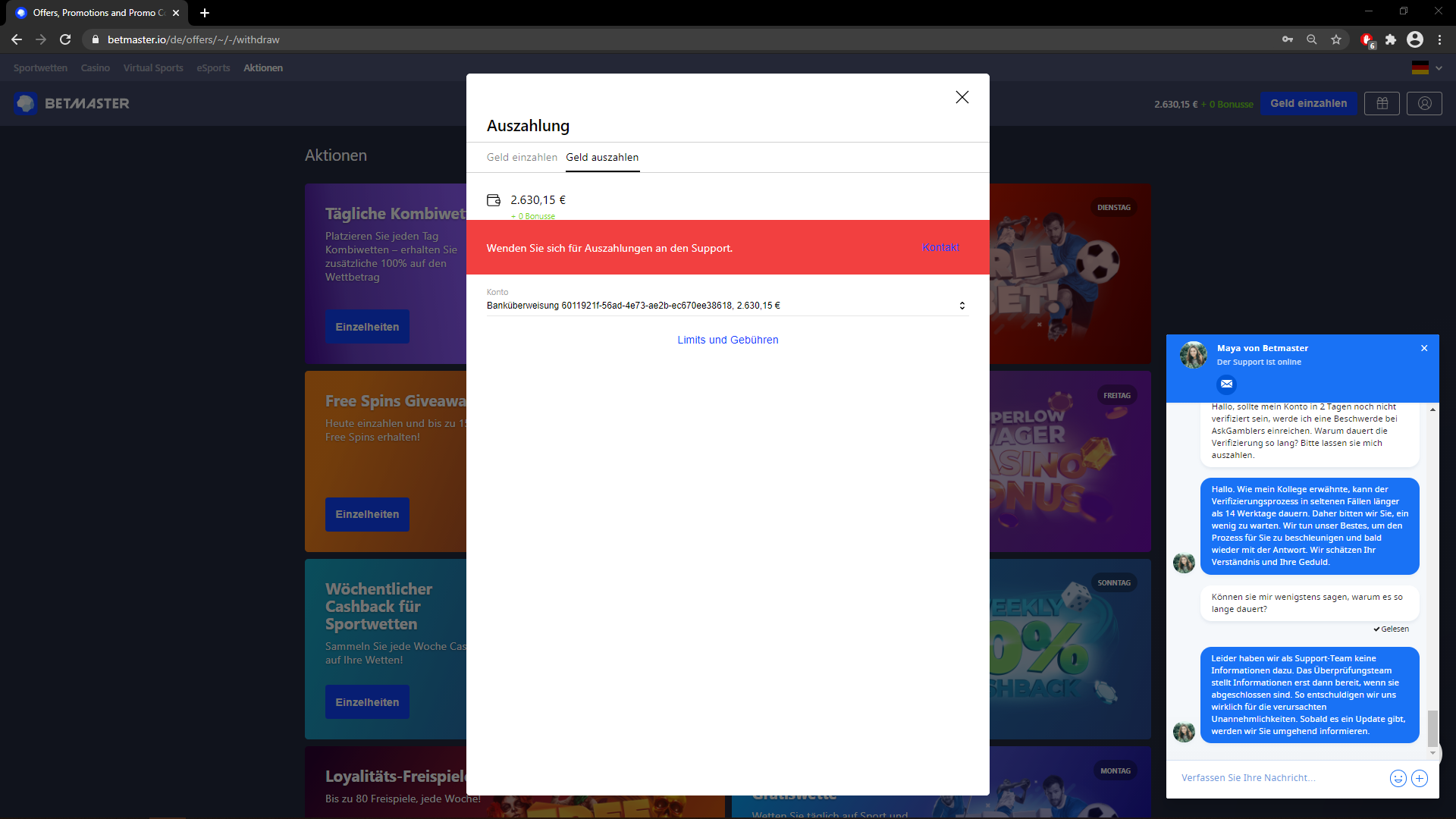Click the zoom magnifier icon in address bar

pyautogui.click(x=1312, y=39)
